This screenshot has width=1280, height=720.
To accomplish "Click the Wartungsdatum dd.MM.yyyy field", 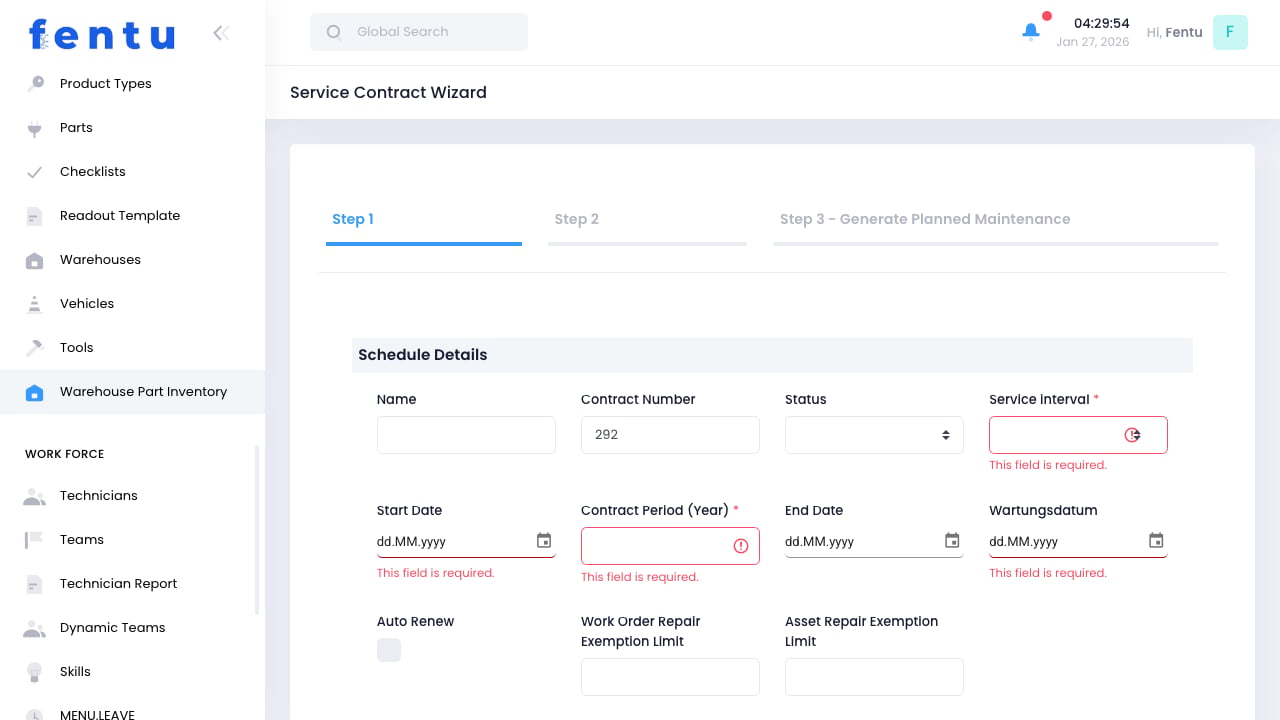I will tap(1078, 541).
